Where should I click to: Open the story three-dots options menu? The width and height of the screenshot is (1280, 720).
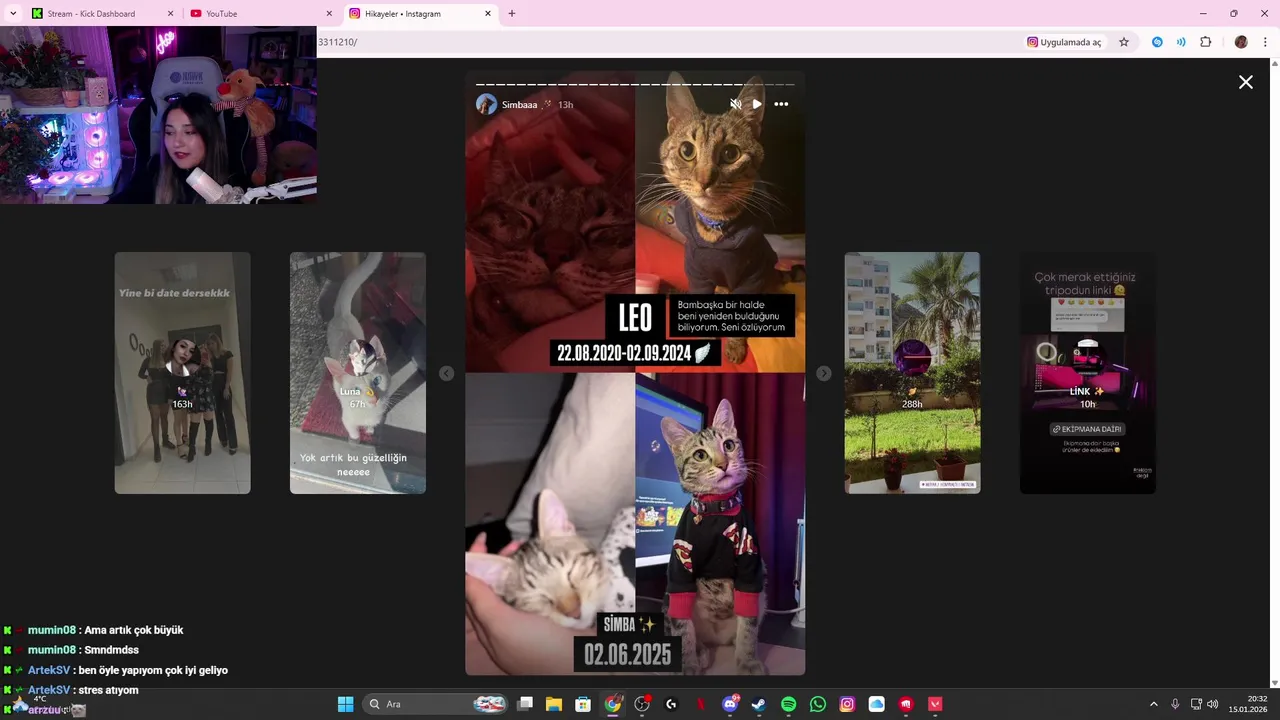(x=781, y=104)
